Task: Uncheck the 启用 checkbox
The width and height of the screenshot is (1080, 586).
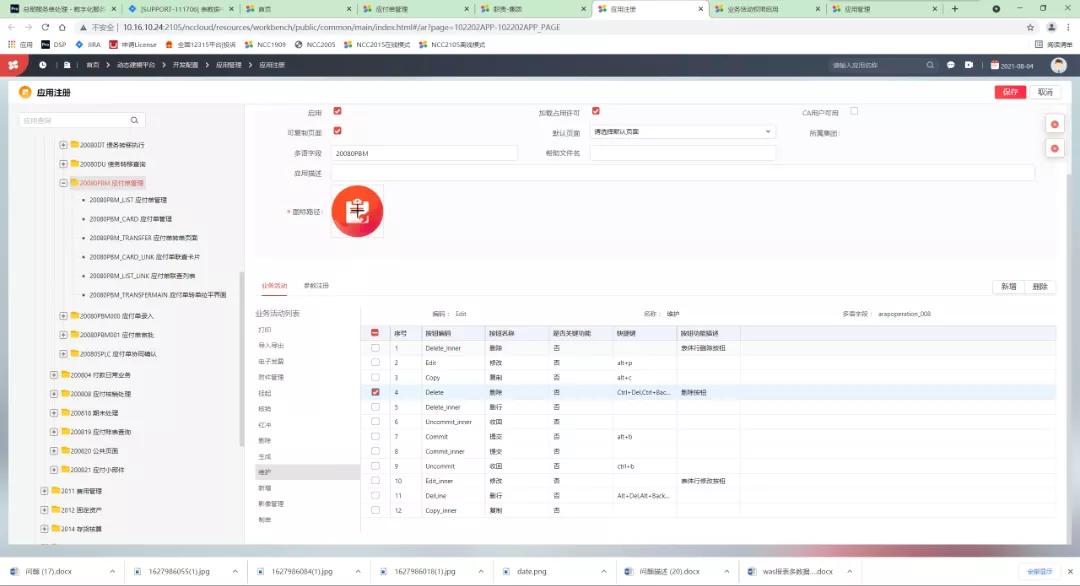Action: [337, 111]
